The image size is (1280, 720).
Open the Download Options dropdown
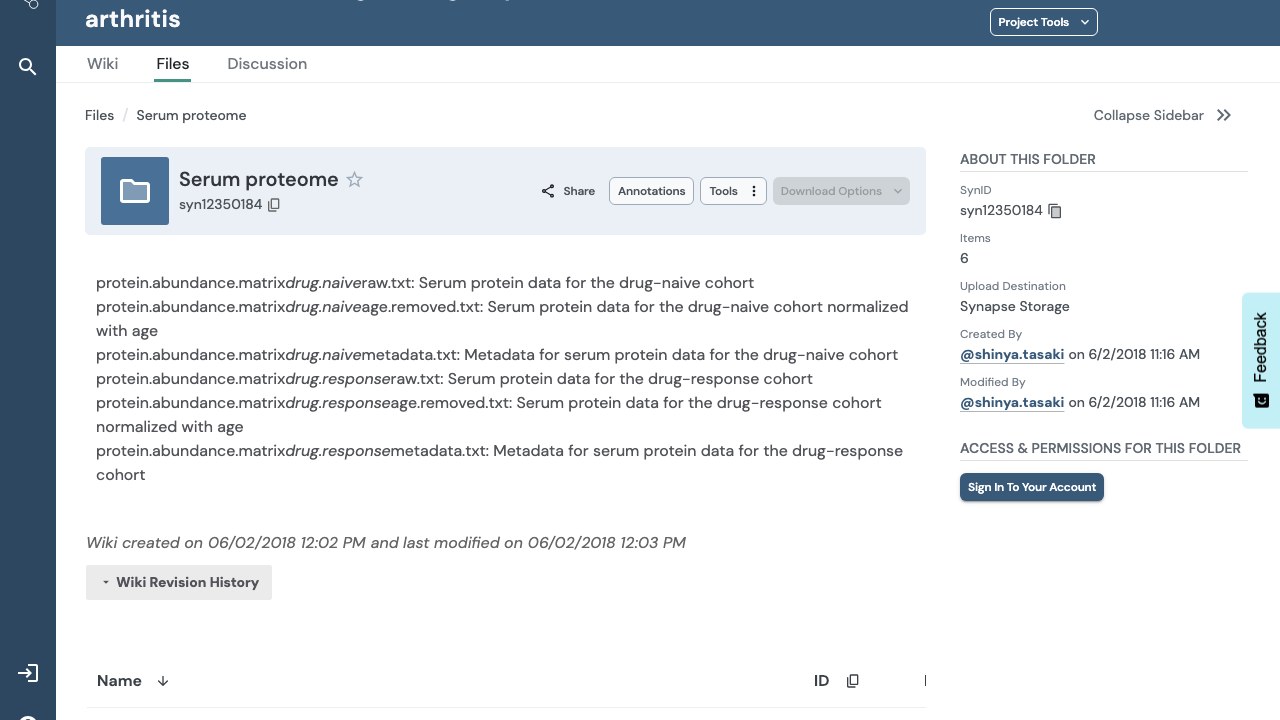point(841,191)
